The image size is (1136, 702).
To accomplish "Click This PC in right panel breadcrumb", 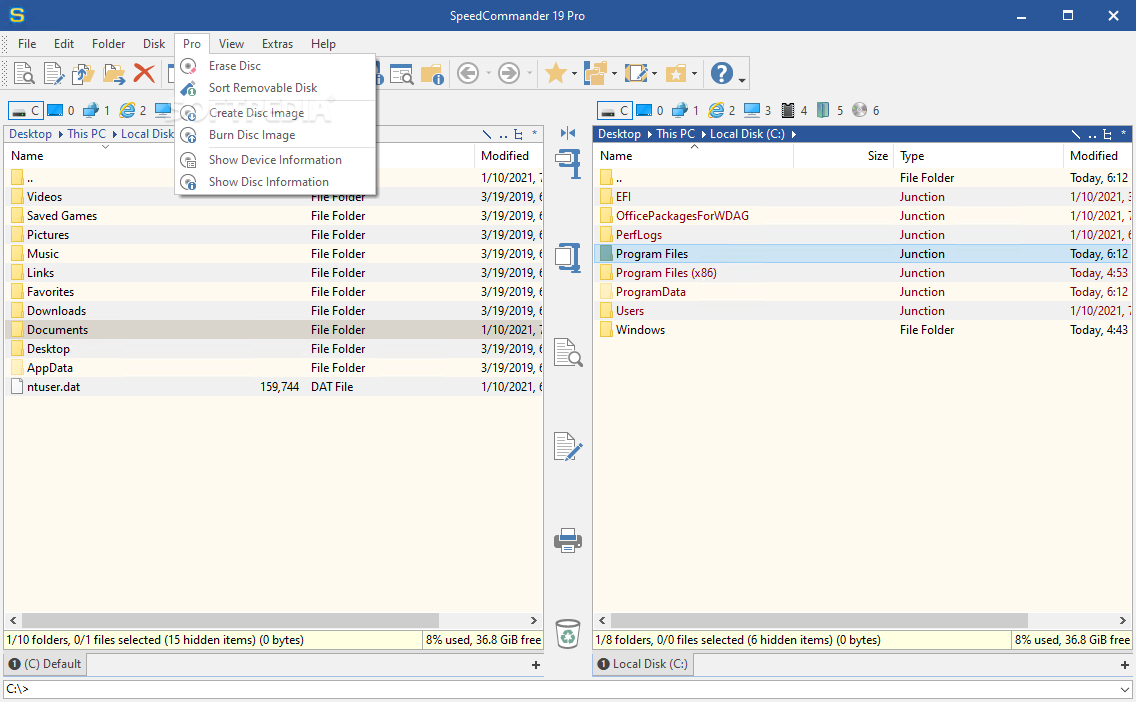I will (x=675, y=134).
